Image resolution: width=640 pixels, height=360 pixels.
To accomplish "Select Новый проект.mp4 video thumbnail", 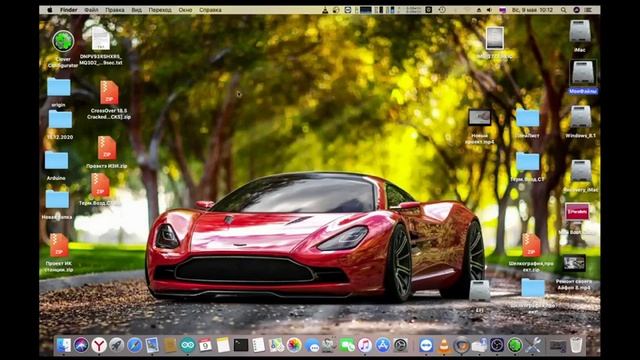I will click(480, 117).
